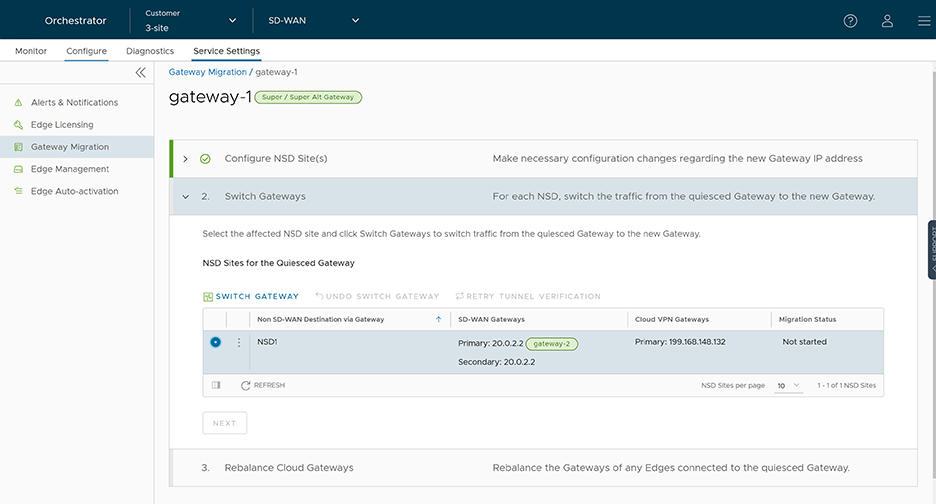Open the Customer 3-site dropdown

pyautogui.click(x=190, y=20)
